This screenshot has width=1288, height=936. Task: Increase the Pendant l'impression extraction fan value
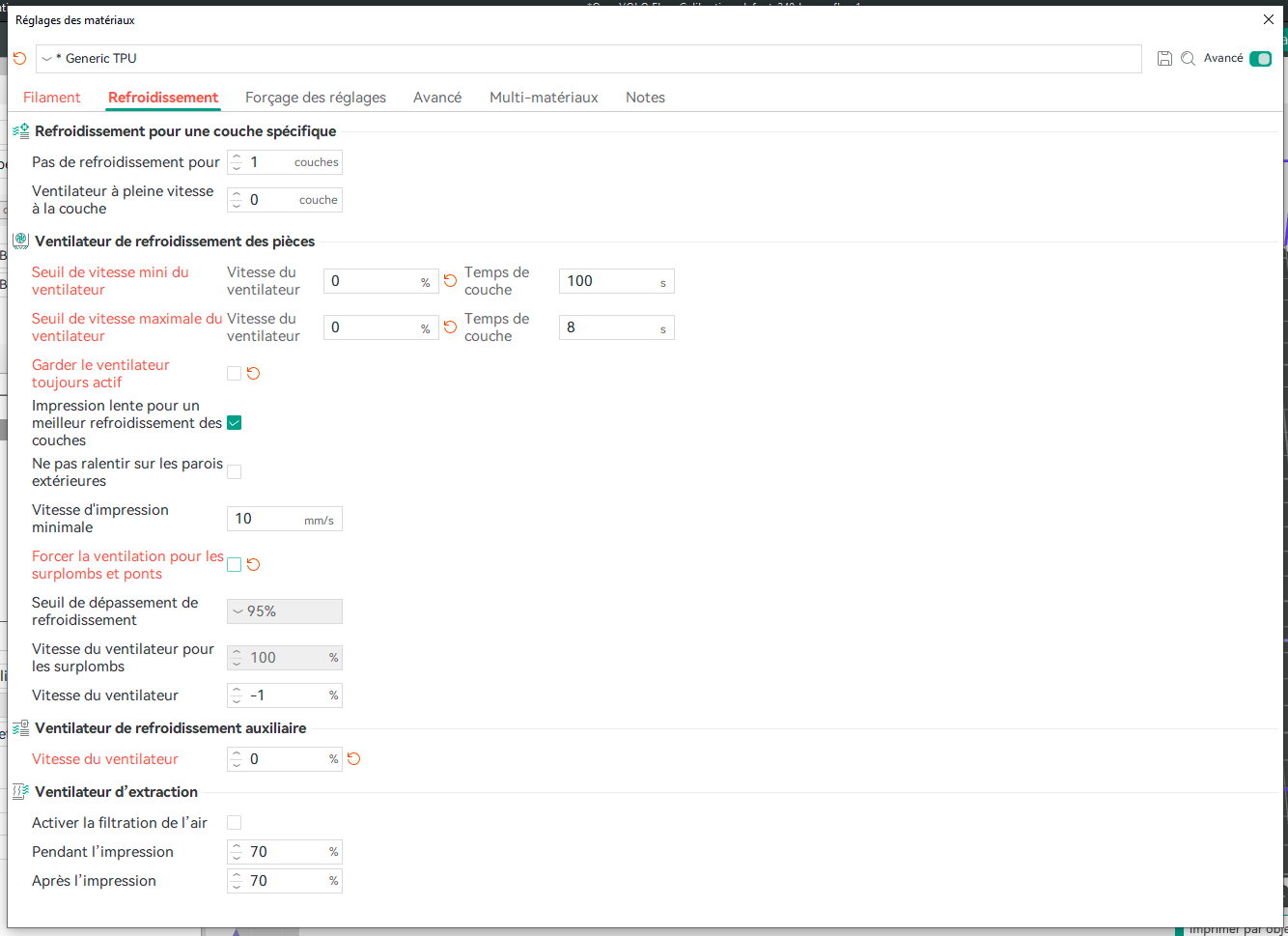point(237,847)
